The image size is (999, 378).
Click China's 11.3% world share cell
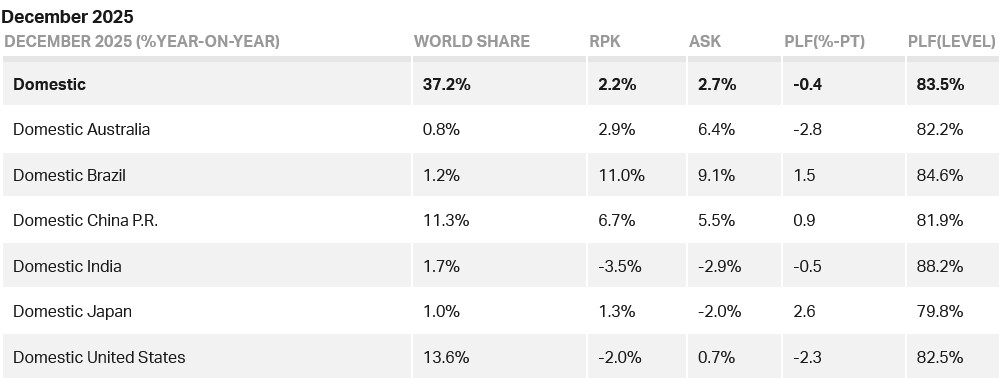446,221
